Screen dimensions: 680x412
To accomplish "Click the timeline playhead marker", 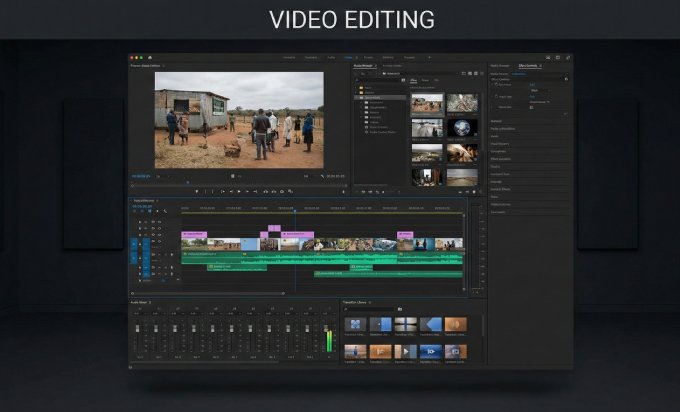I will tap(295, 212).
